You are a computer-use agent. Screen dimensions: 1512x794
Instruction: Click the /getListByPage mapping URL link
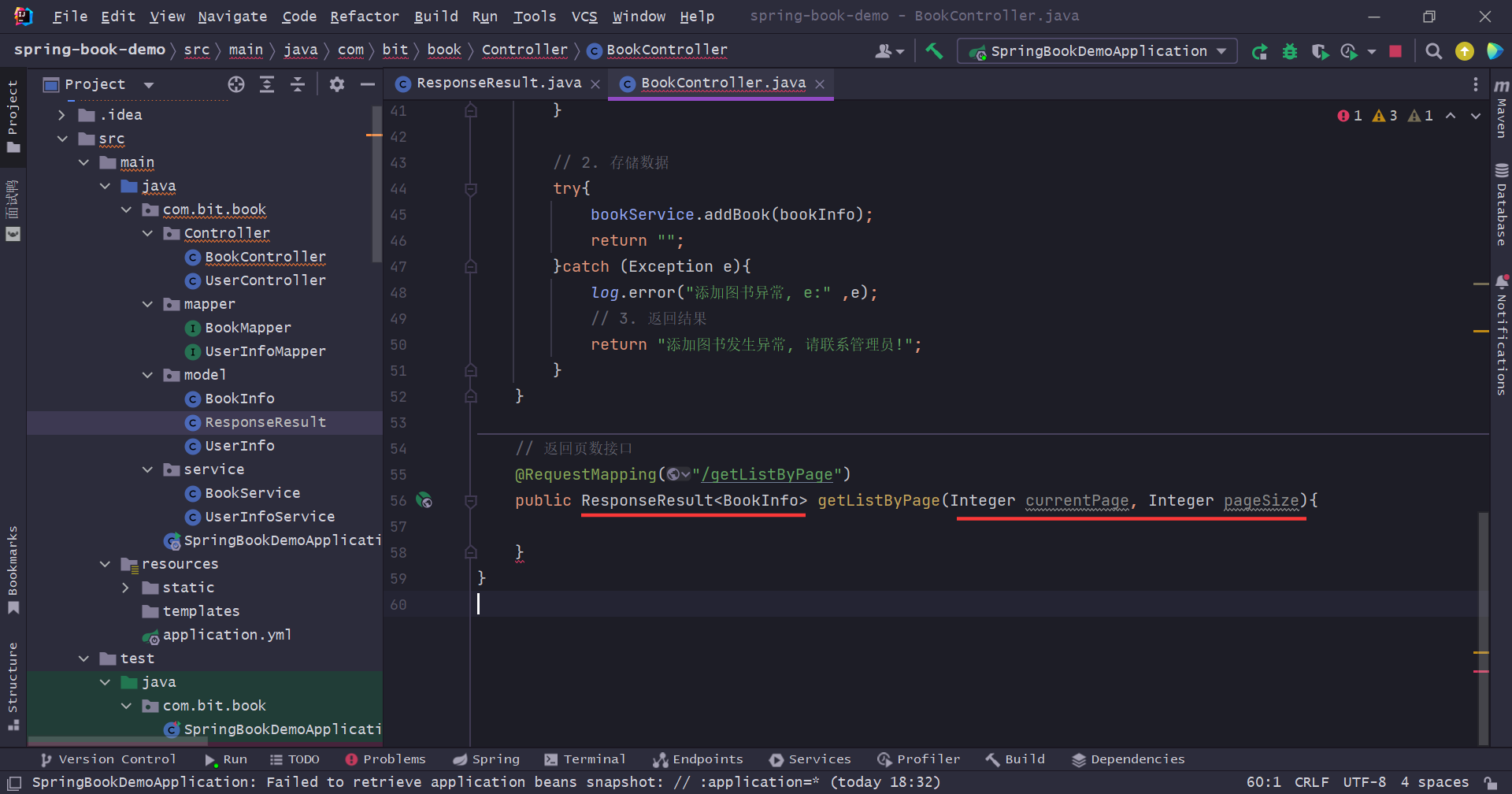tap(767, 474)
